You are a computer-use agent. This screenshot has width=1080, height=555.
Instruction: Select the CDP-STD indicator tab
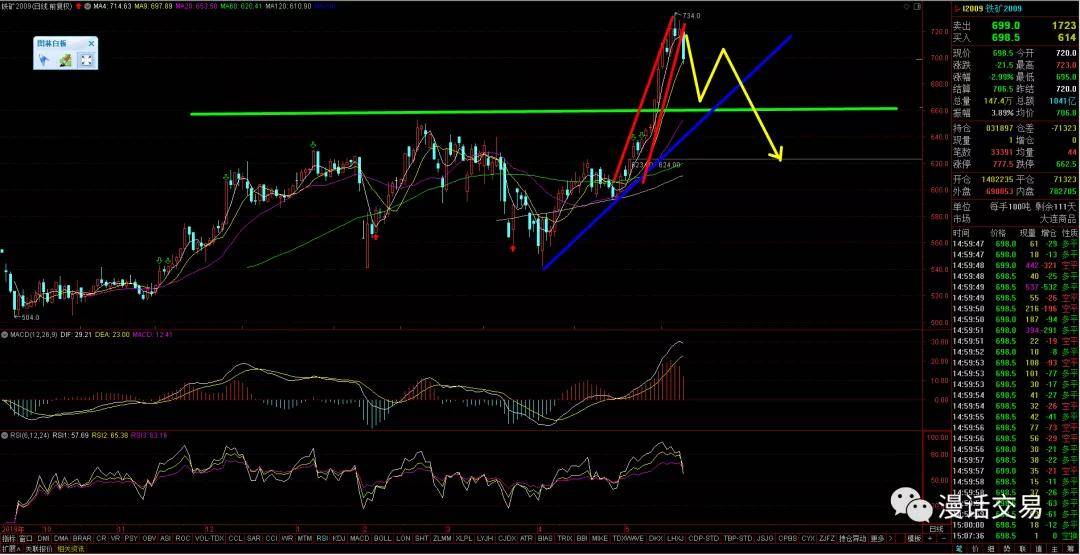[703, 538]
